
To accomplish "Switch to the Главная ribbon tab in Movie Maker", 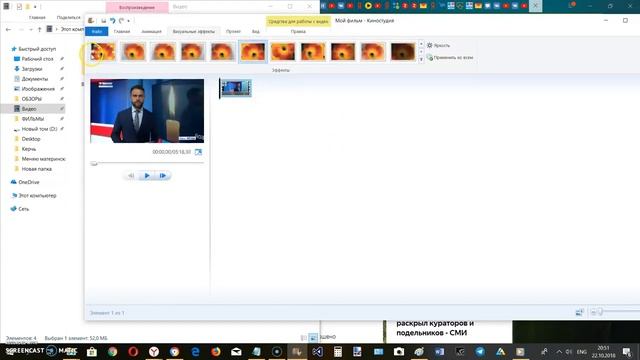I will click(122, 31).
